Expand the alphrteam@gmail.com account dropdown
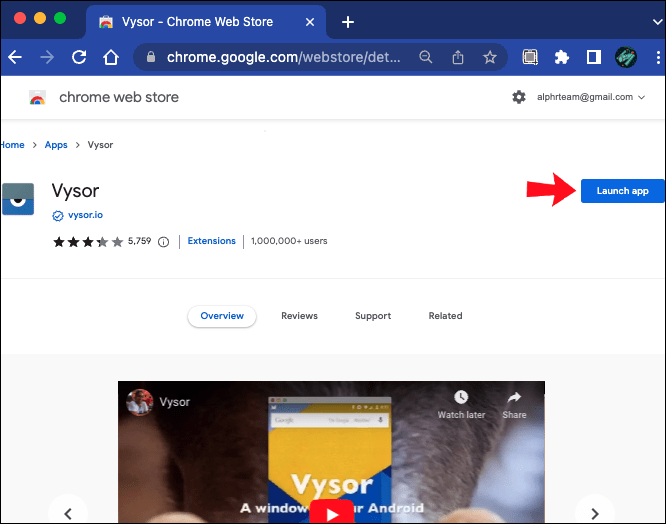Image resolution: width=666 pixels, height=524 pixels. click(x=591, y=97)
